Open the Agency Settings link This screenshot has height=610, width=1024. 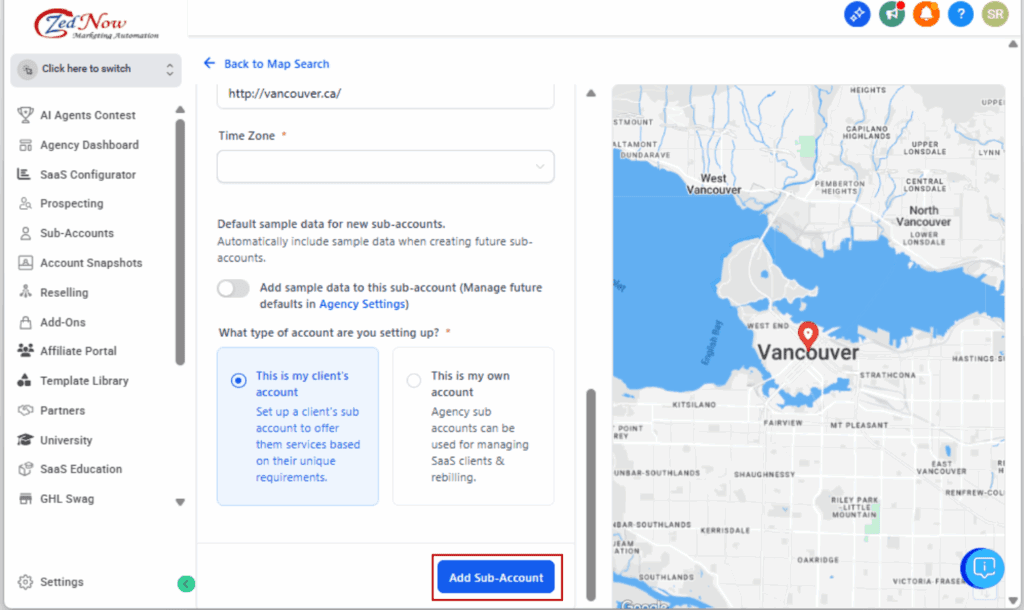click(x=362, y=304)
